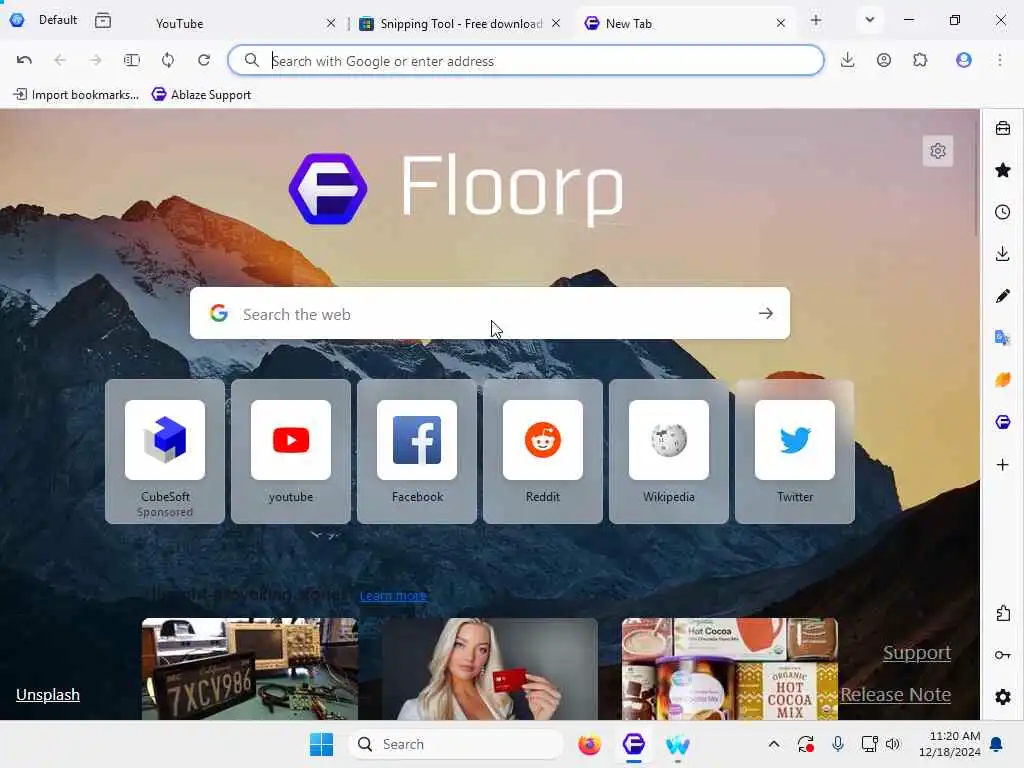Open the Facebook shortcut tile

coord(417,451)
